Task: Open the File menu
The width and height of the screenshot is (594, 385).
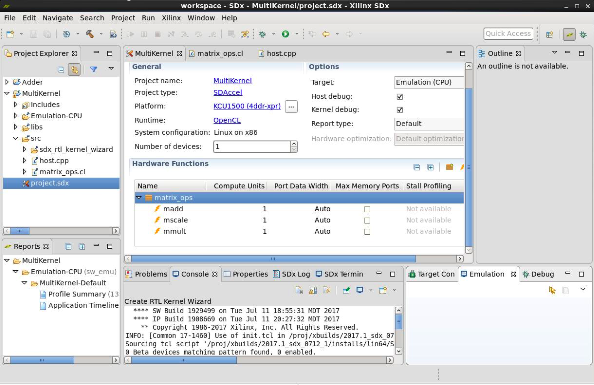Action: (10, 18)
